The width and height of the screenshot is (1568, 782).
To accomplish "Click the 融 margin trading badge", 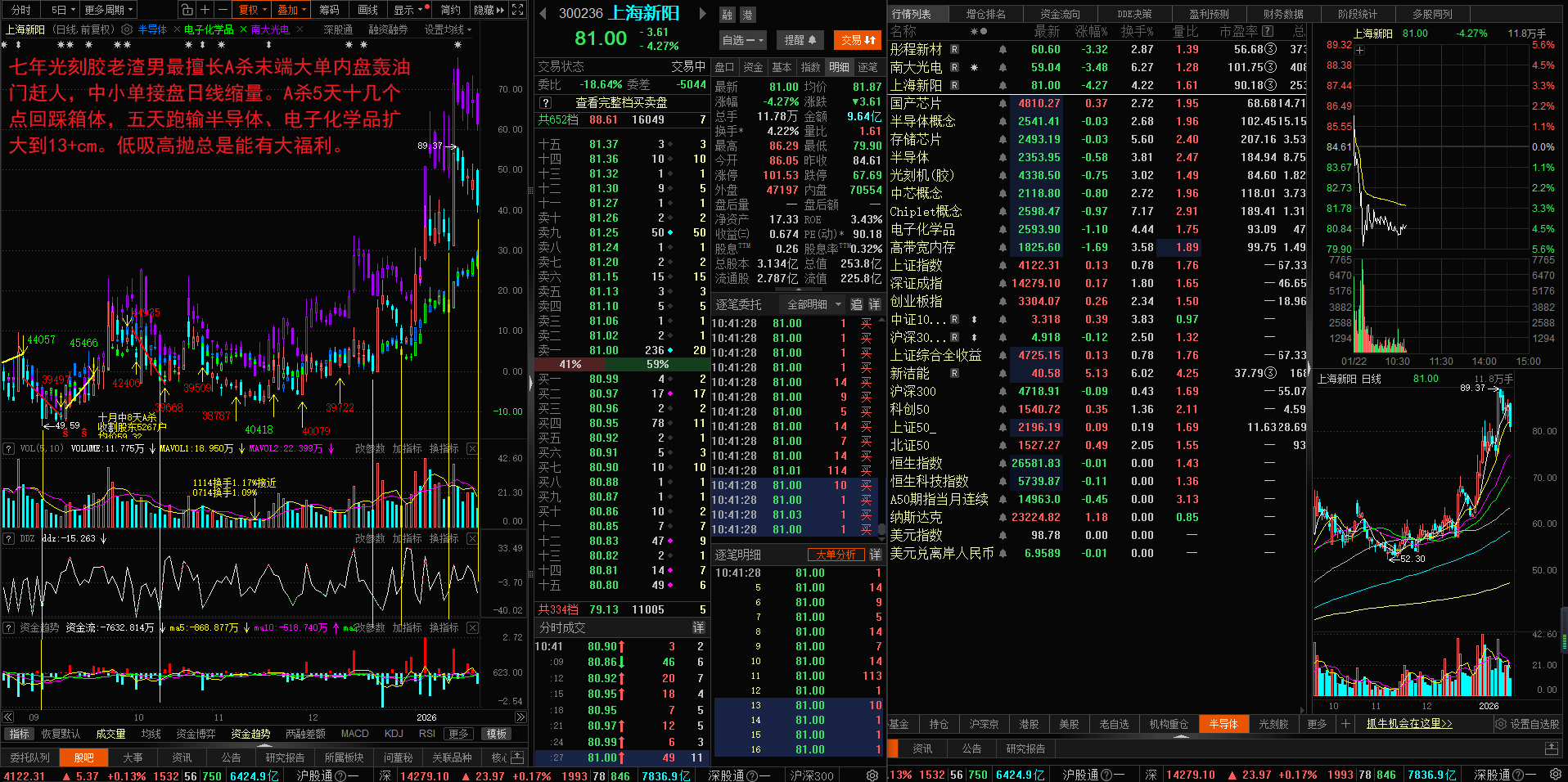I will 727,15.
